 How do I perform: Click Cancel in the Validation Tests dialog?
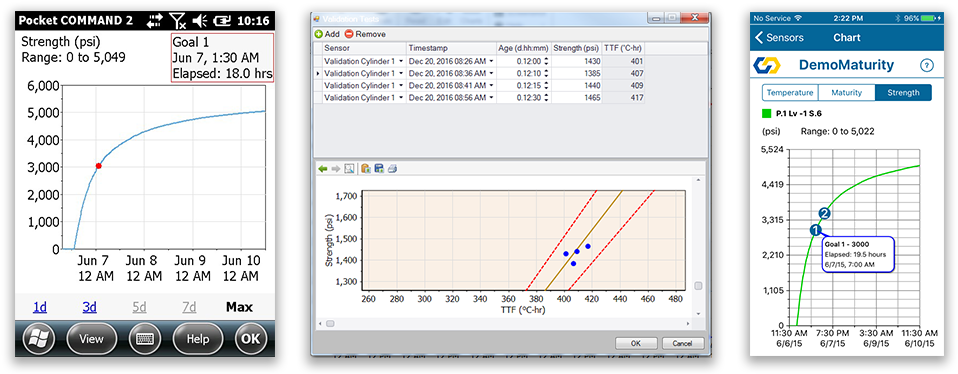683,343
